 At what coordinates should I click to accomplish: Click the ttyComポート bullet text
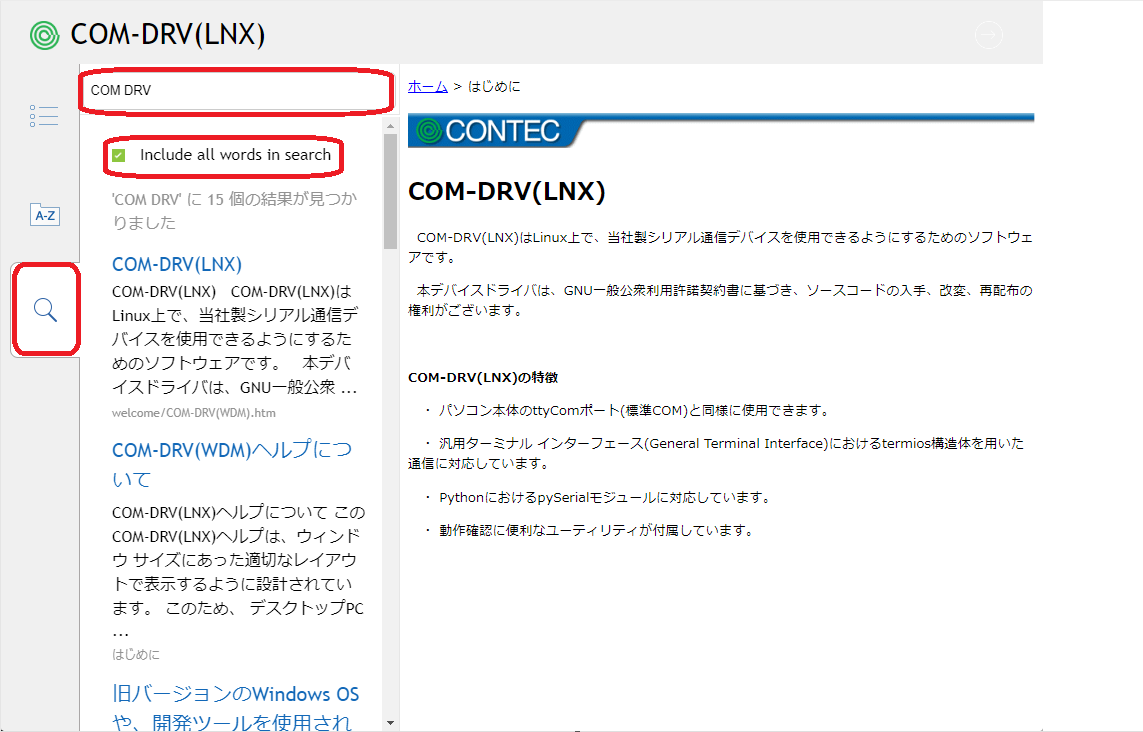coord(634,410)
